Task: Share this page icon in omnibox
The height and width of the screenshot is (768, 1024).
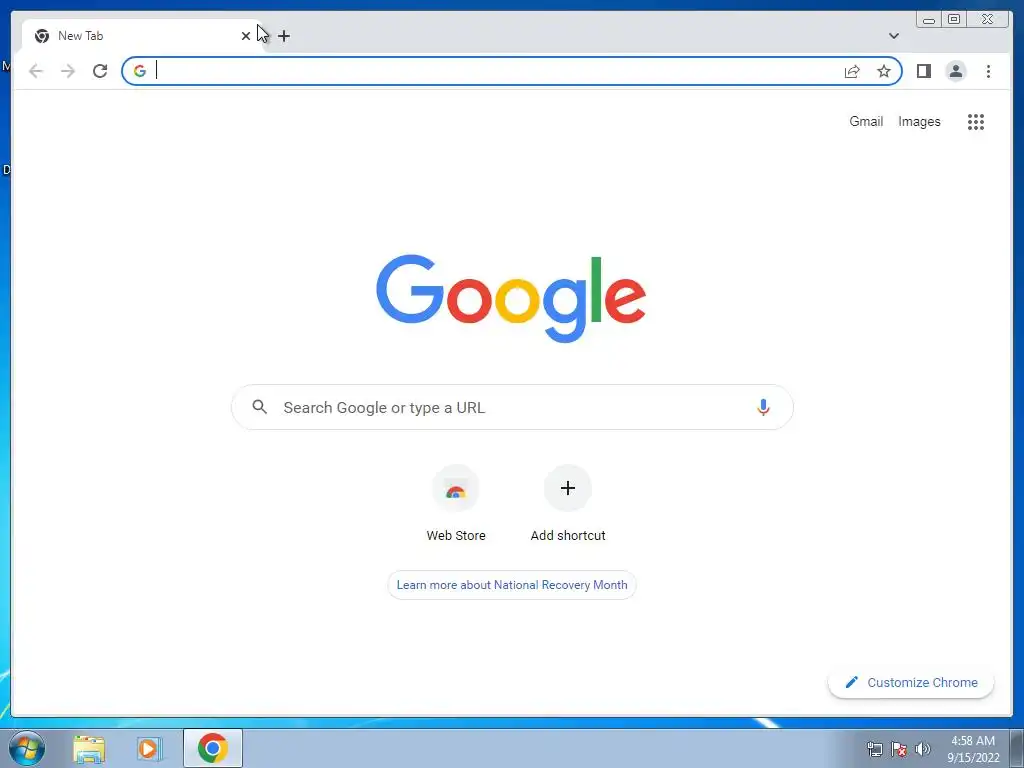Action: (x=852, y=71)
